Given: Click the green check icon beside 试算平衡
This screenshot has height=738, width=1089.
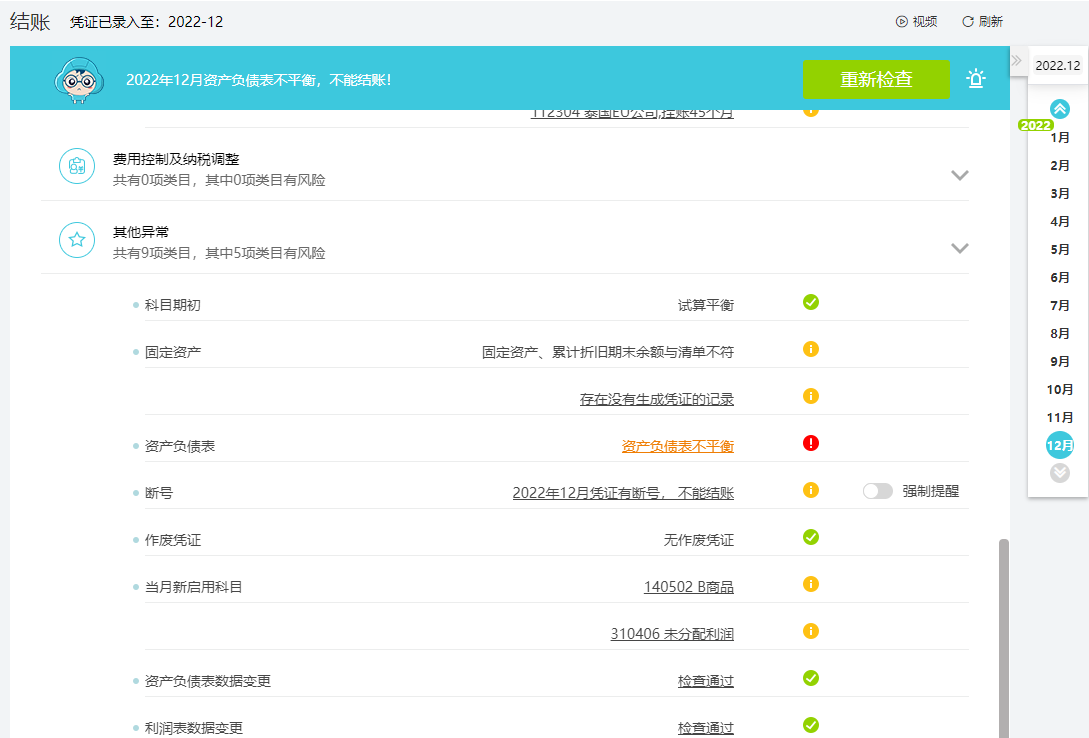Looking at the screenshot, I should [x=810, y=302].
